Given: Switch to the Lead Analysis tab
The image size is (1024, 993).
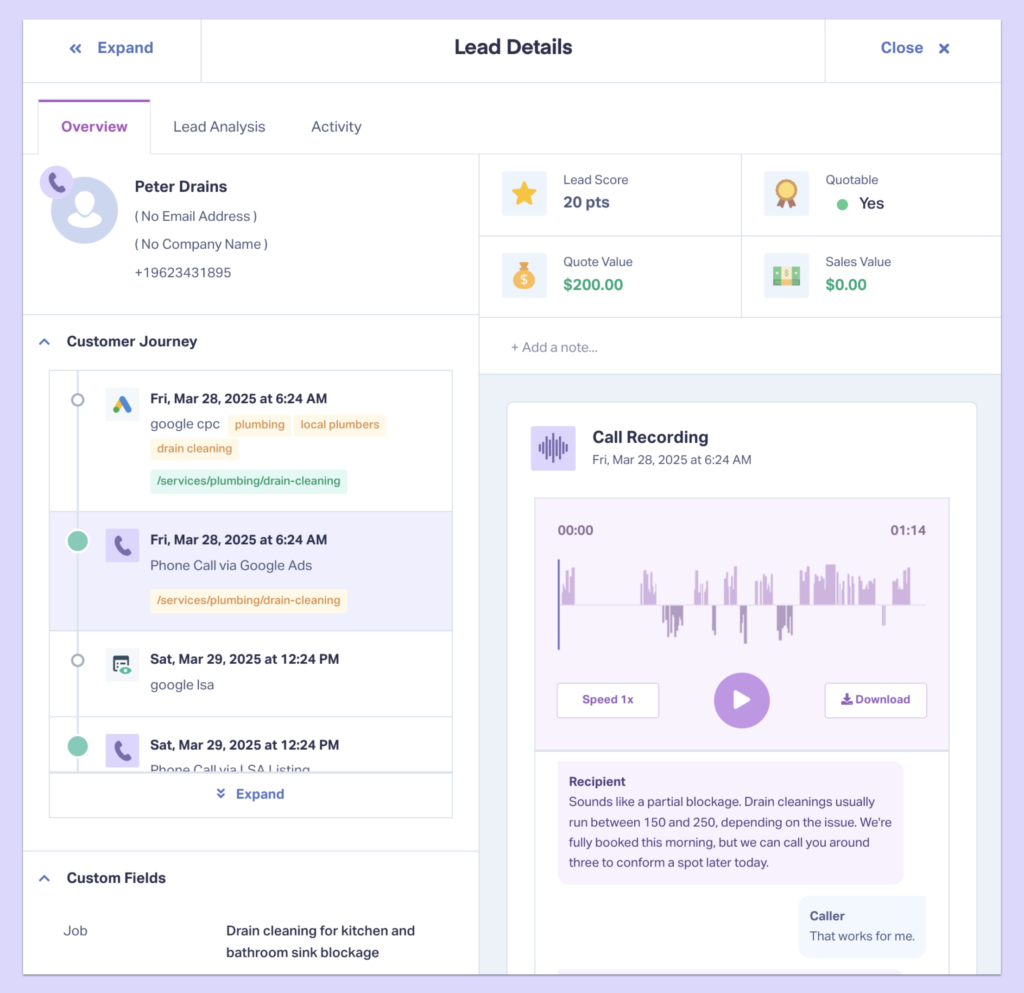Looking at the screenshot, I should pos(219,126).
